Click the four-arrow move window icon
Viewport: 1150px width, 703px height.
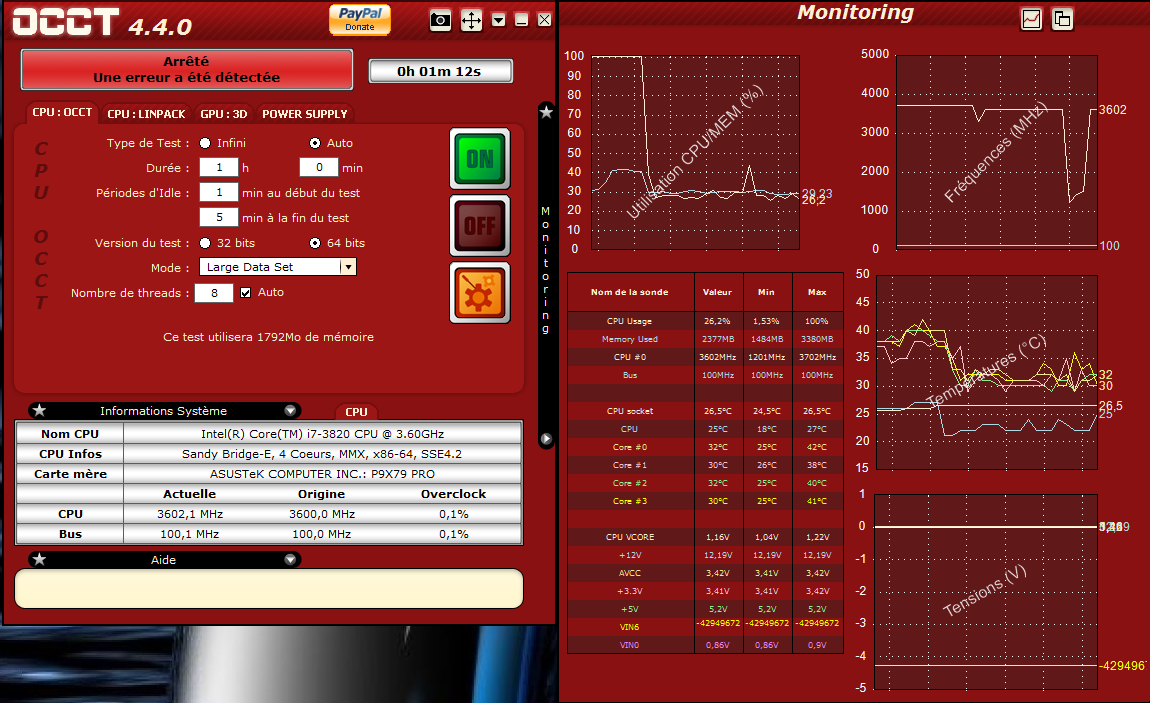pyautogui.click(x=471, y=20)
